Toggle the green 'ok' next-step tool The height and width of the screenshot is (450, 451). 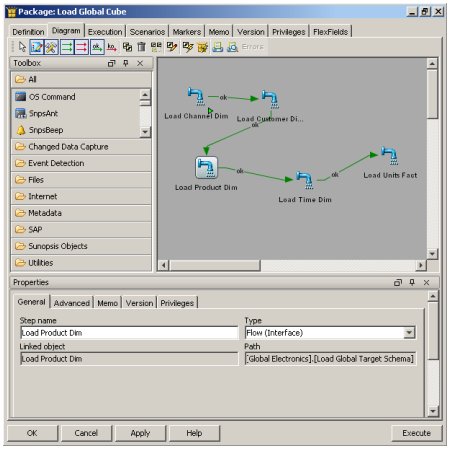(97, 47)
